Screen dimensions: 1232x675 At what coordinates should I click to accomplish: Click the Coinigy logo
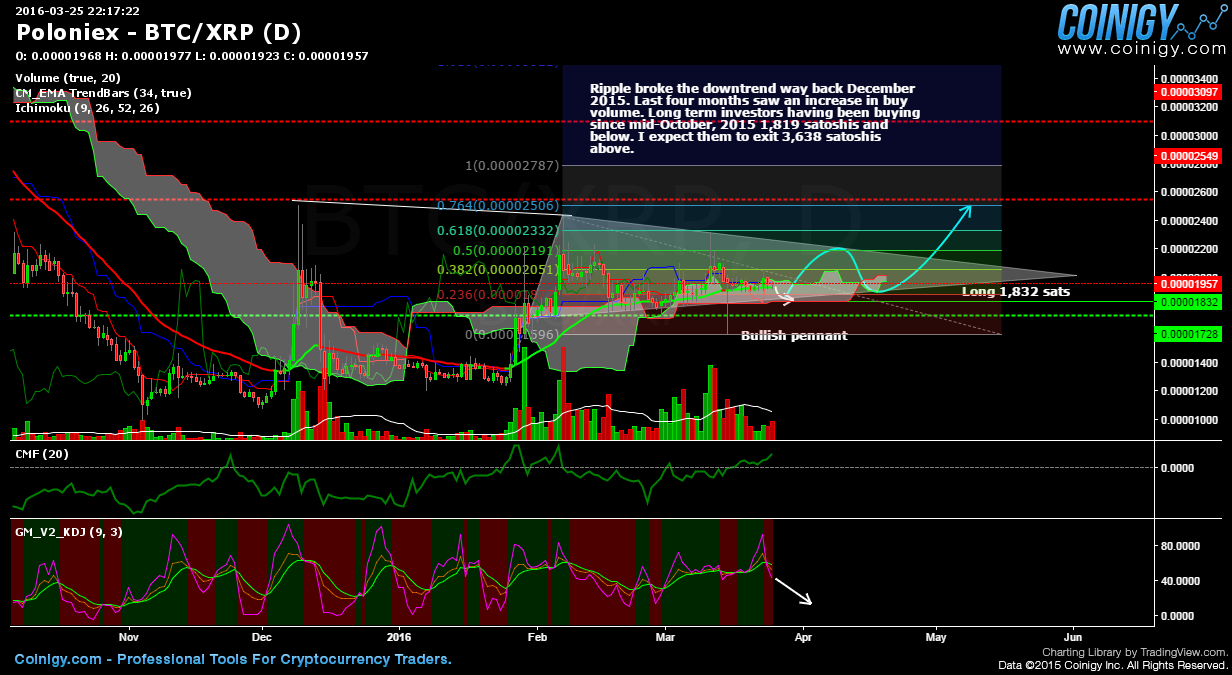pyautogui.click(x=1142, y=22)
